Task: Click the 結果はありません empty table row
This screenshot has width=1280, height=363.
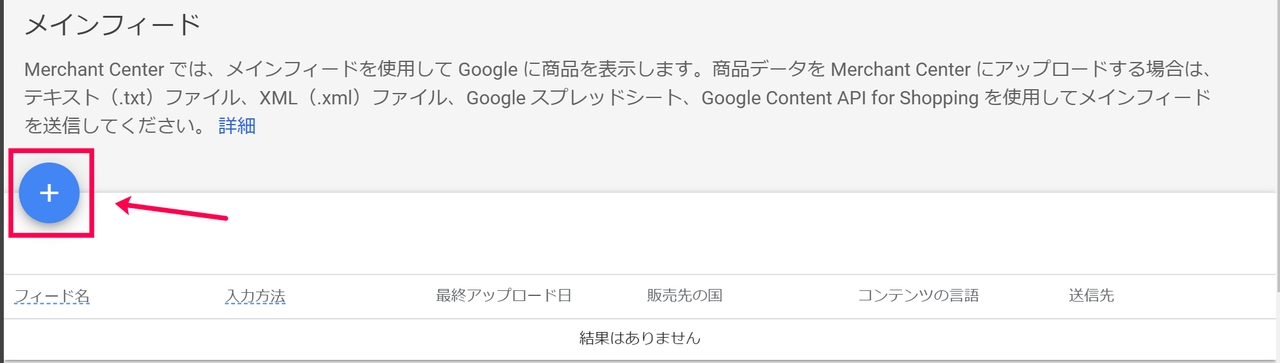Action: pyautogui.click(x=640, y=338)
